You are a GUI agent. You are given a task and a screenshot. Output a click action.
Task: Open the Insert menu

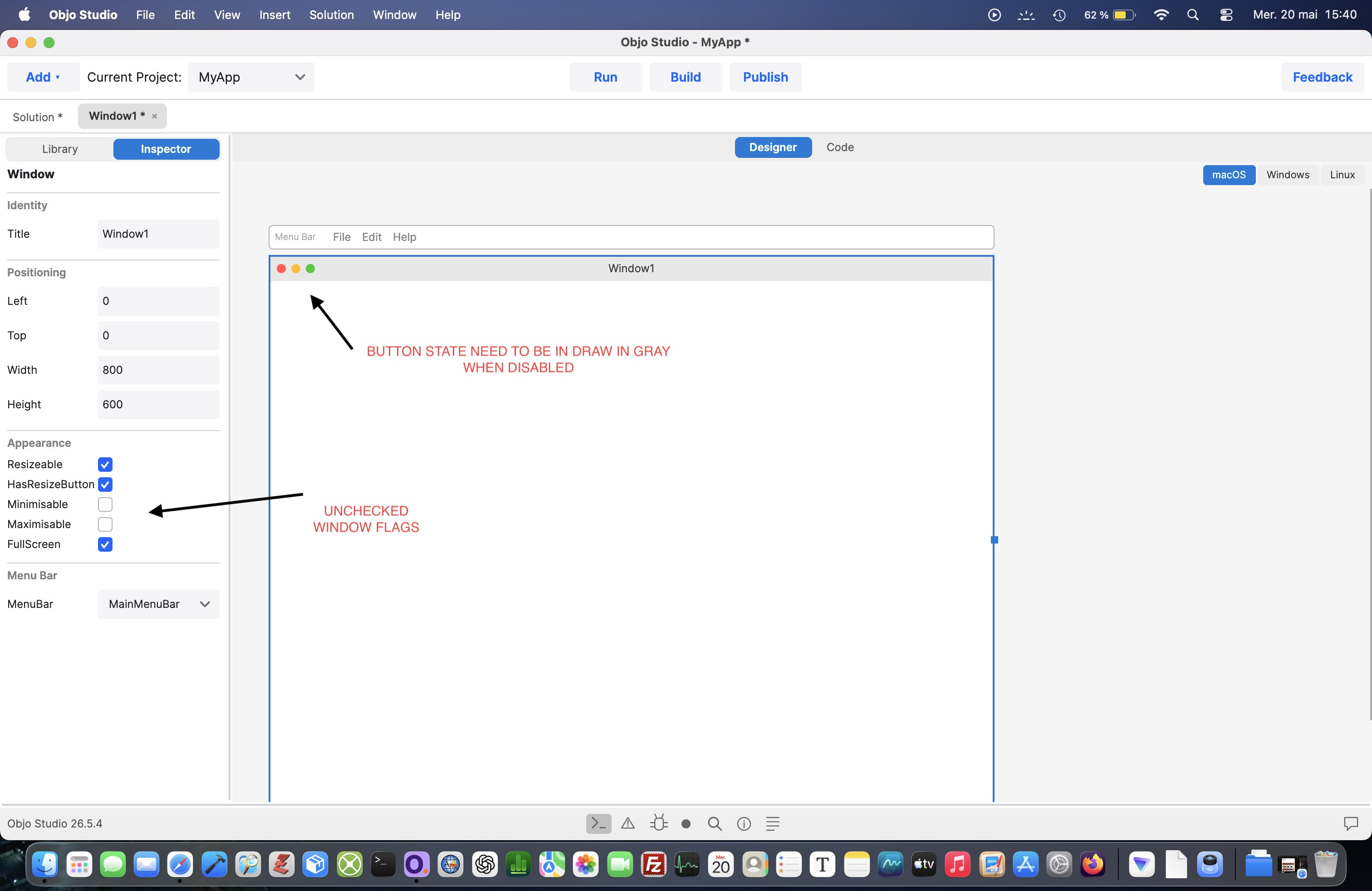pyautogui.click(x=275, y=15)
